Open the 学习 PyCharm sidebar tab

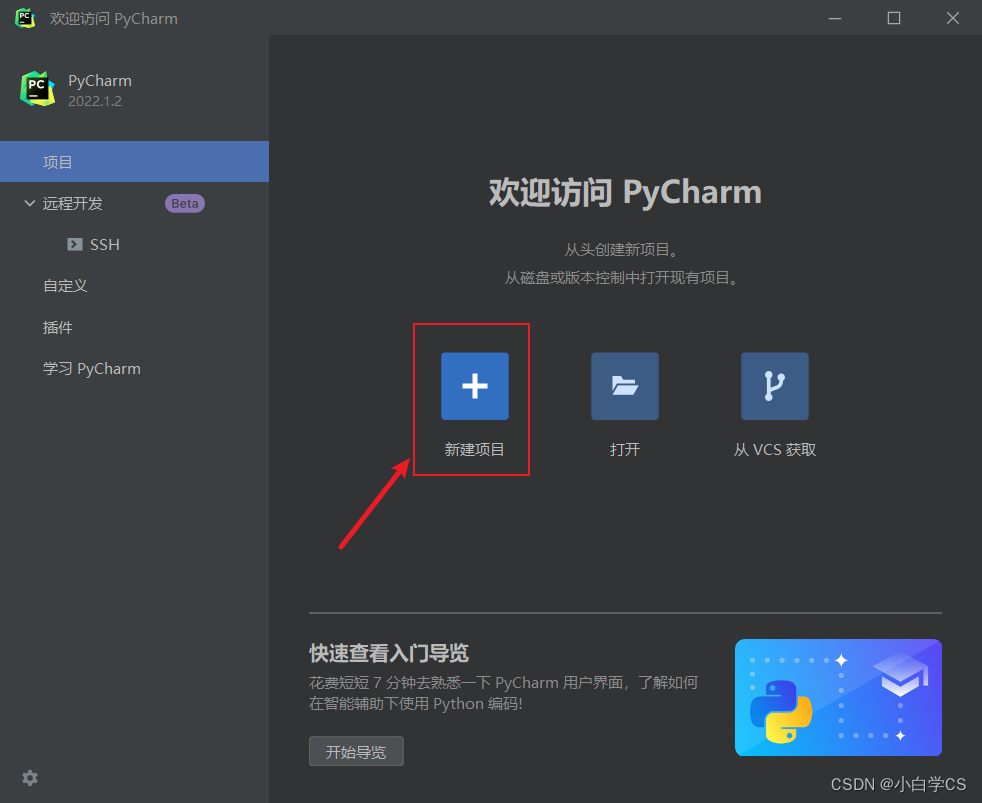135,368
